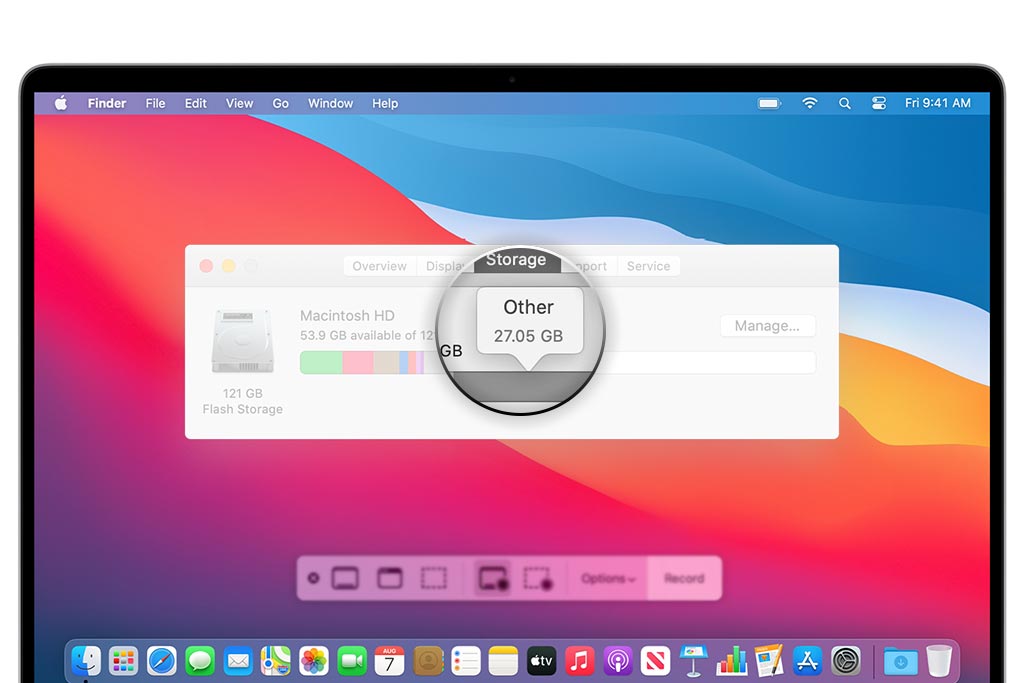1024x683 pixels.
Task: Open Music from the Dock
Action: 579,661
